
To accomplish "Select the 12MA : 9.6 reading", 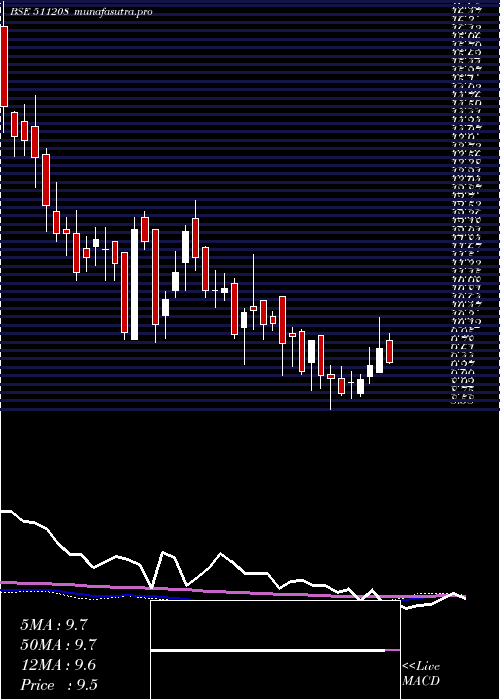I will pyautogui.click(x=58, y=665).
